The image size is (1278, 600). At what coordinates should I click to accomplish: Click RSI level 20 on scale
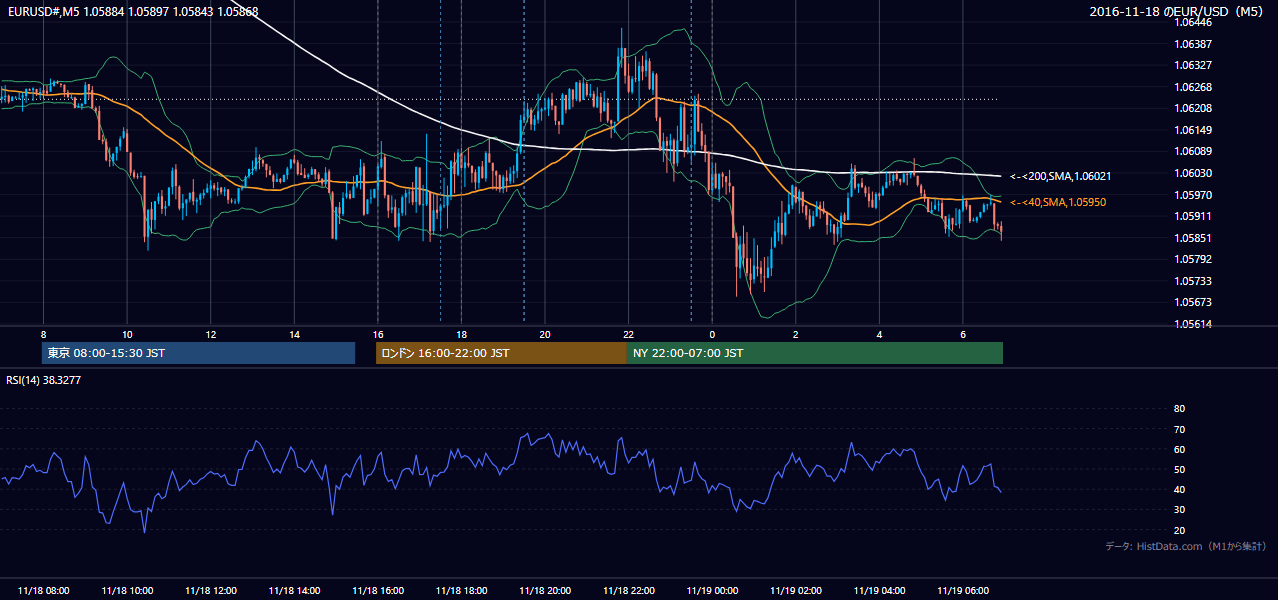[1179, 530]
